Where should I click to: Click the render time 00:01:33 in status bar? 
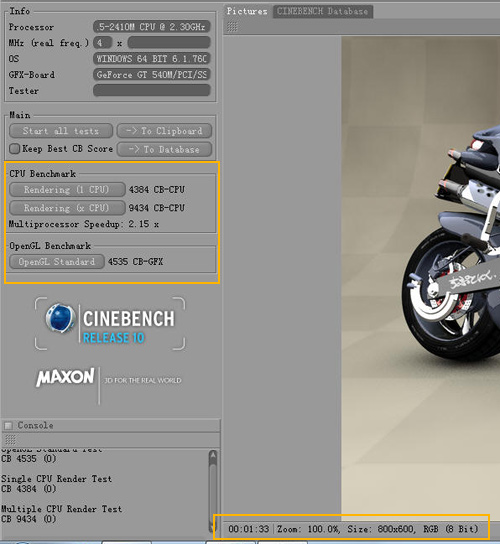coord(249,529)
